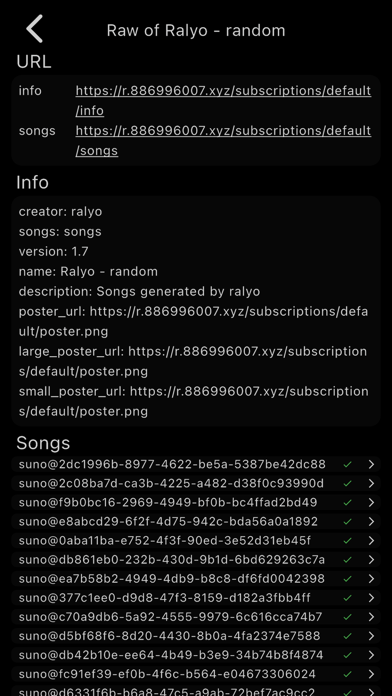Open the info subscription URL link

pos(223,100)
